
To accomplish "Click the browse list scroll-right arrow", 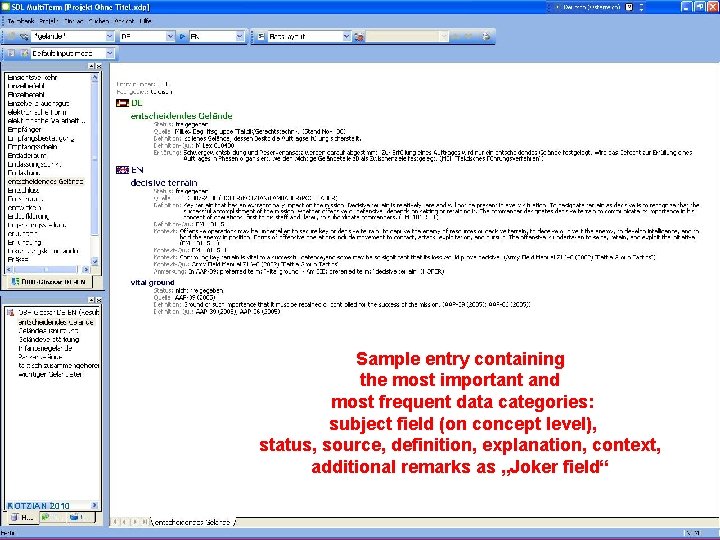I will click(85, 269).
